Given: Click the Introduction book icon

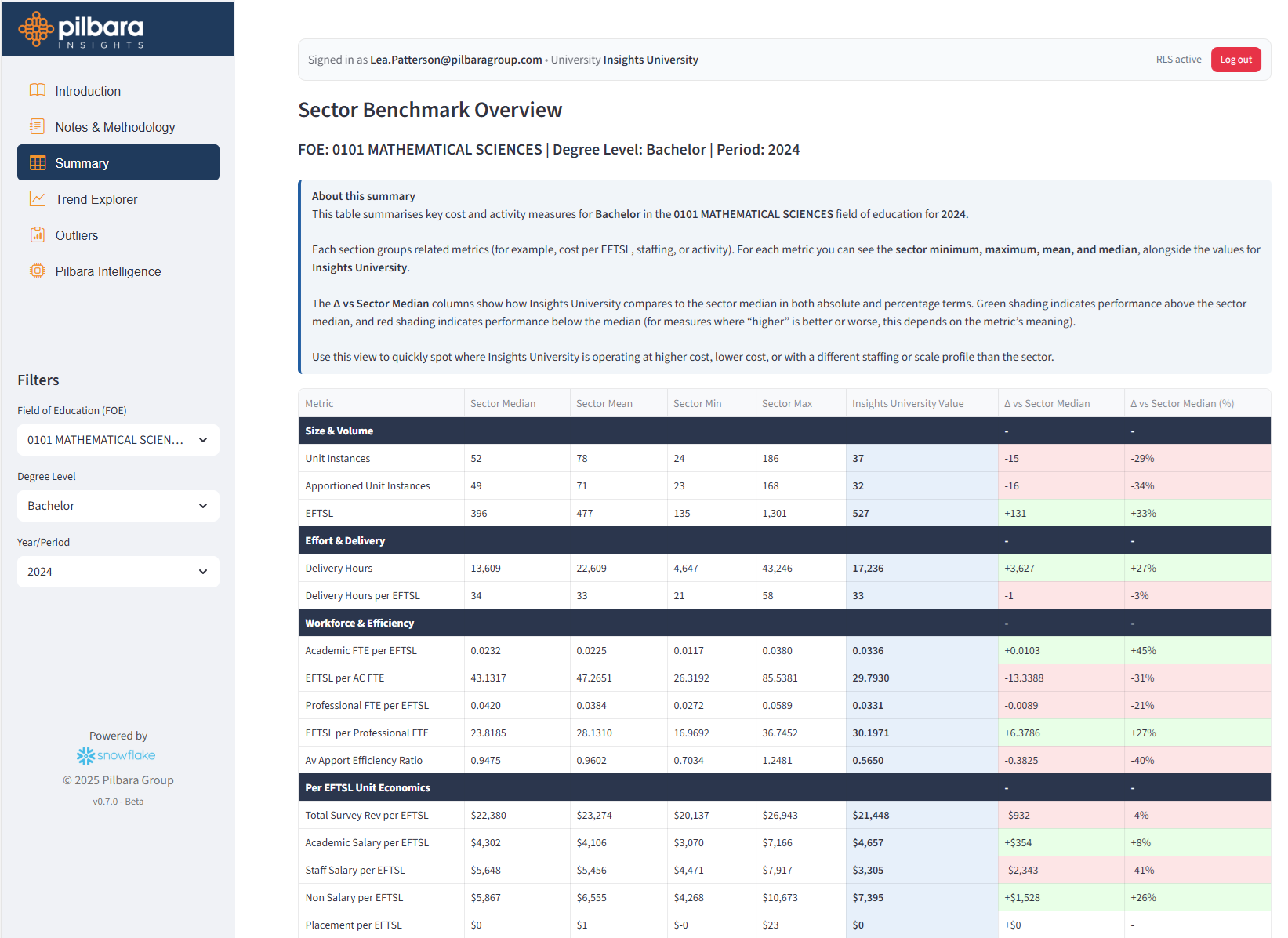Looking at the screenshot, I should [x=37, y=90].
